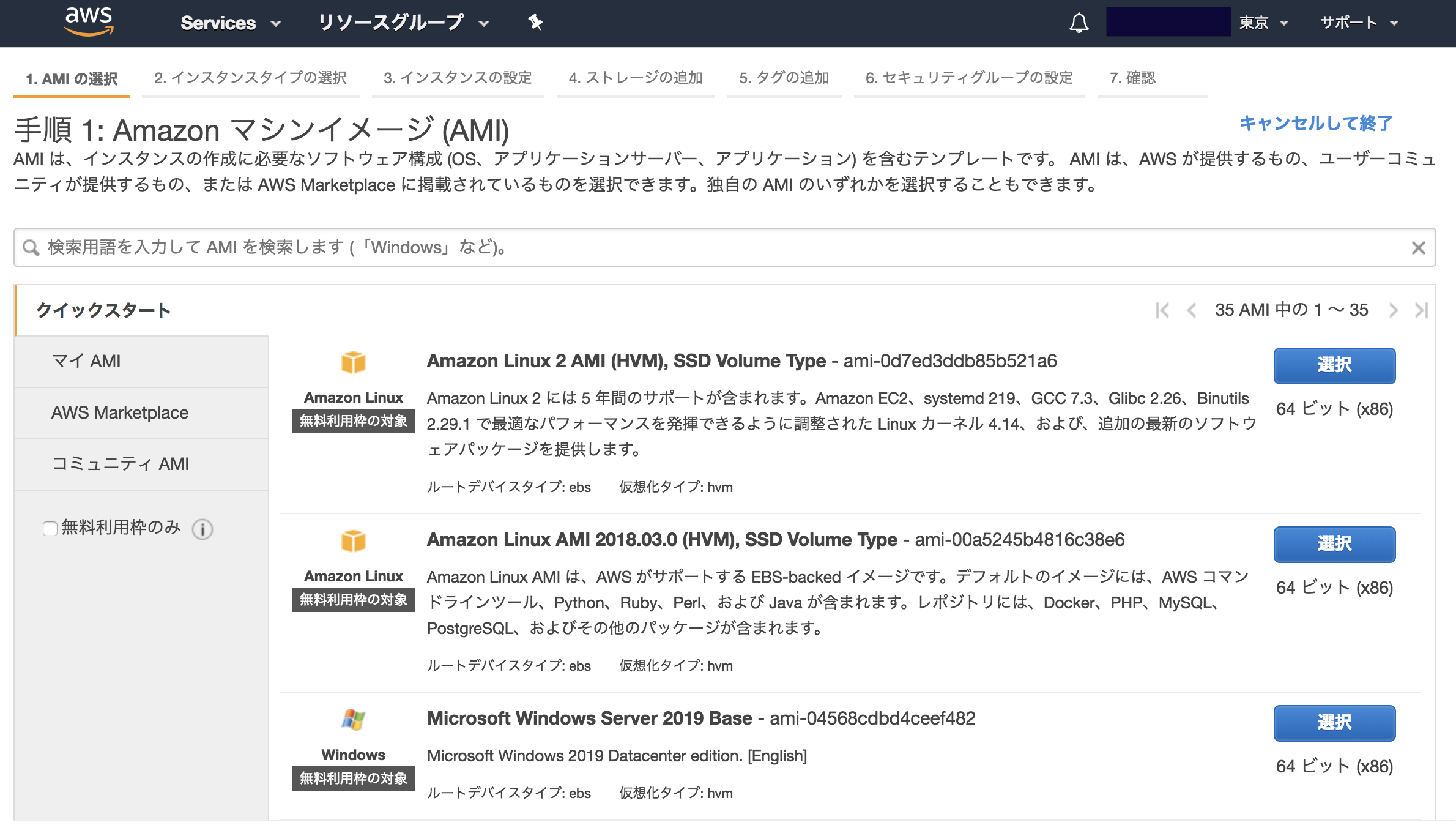
Task: Click 35 AMI 中の 1 〜 35 pagination text
Action: [1291, 310]
